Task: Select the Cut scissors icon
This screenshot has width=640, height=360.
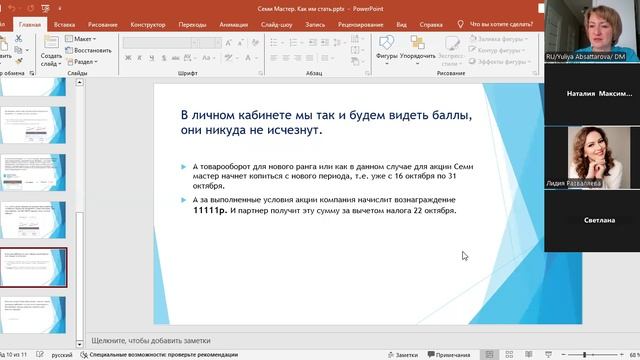Action: (x=18, y=39)
